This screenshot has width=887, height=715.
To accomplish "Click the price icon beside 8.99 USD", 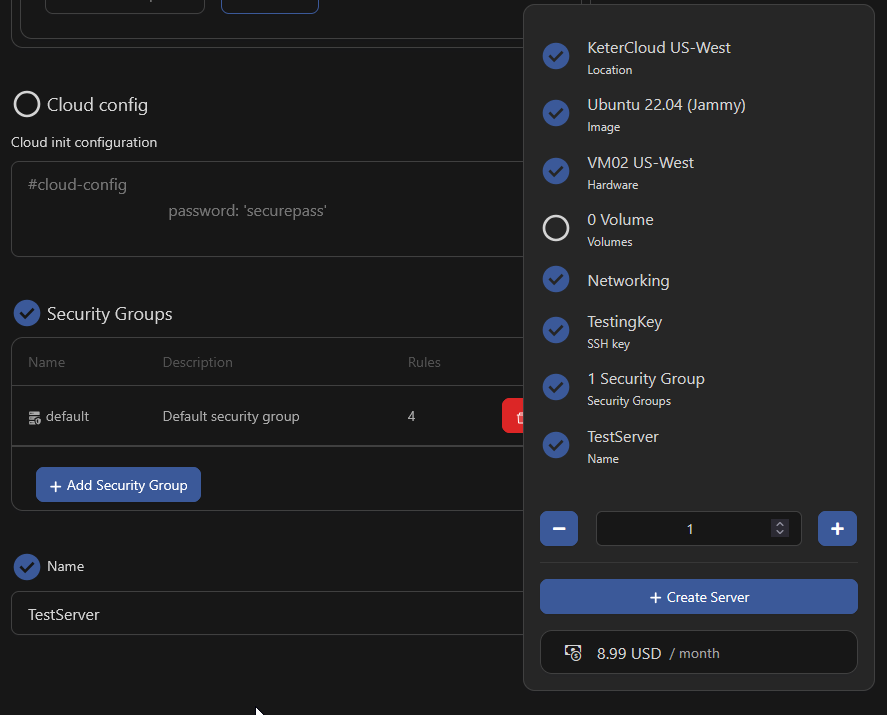I will click(x=573, y=652).
